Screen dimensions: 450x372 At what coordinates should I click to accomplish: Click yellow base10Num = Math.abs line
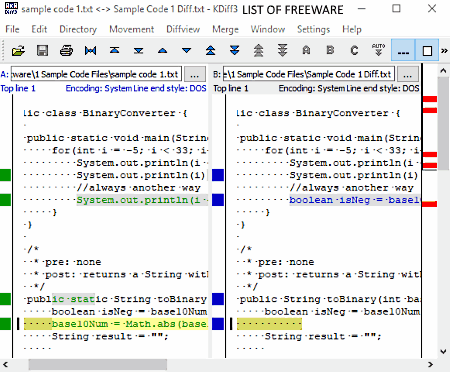116,324
